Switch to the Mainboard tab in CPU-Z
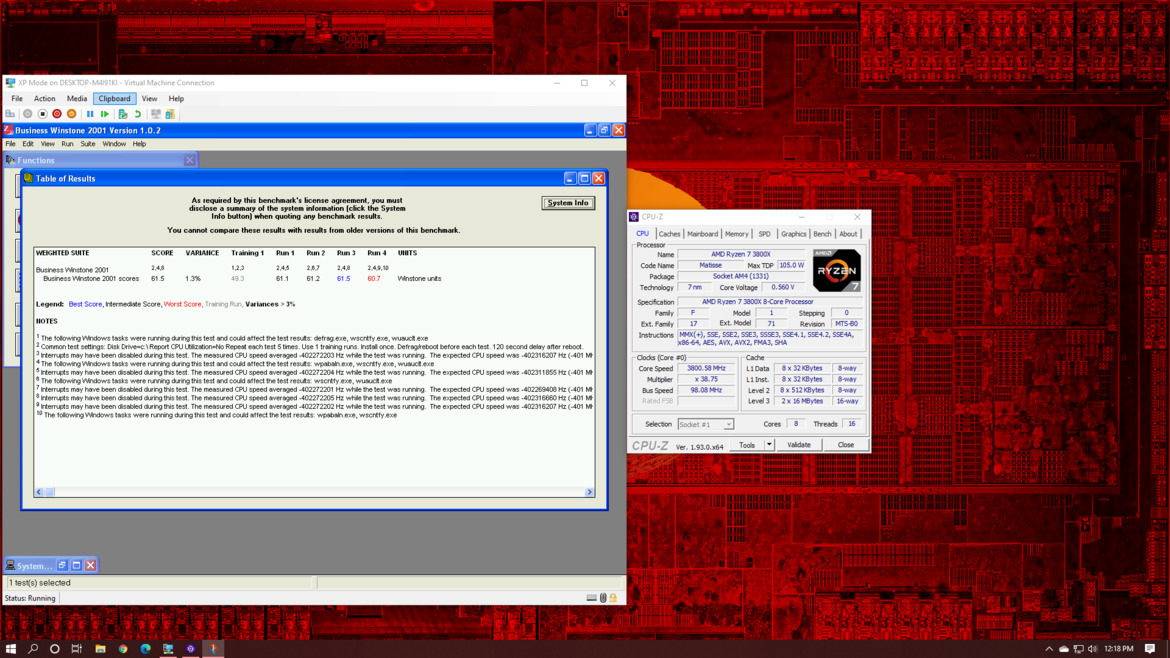1170x658 pixels. pos(702,234)
